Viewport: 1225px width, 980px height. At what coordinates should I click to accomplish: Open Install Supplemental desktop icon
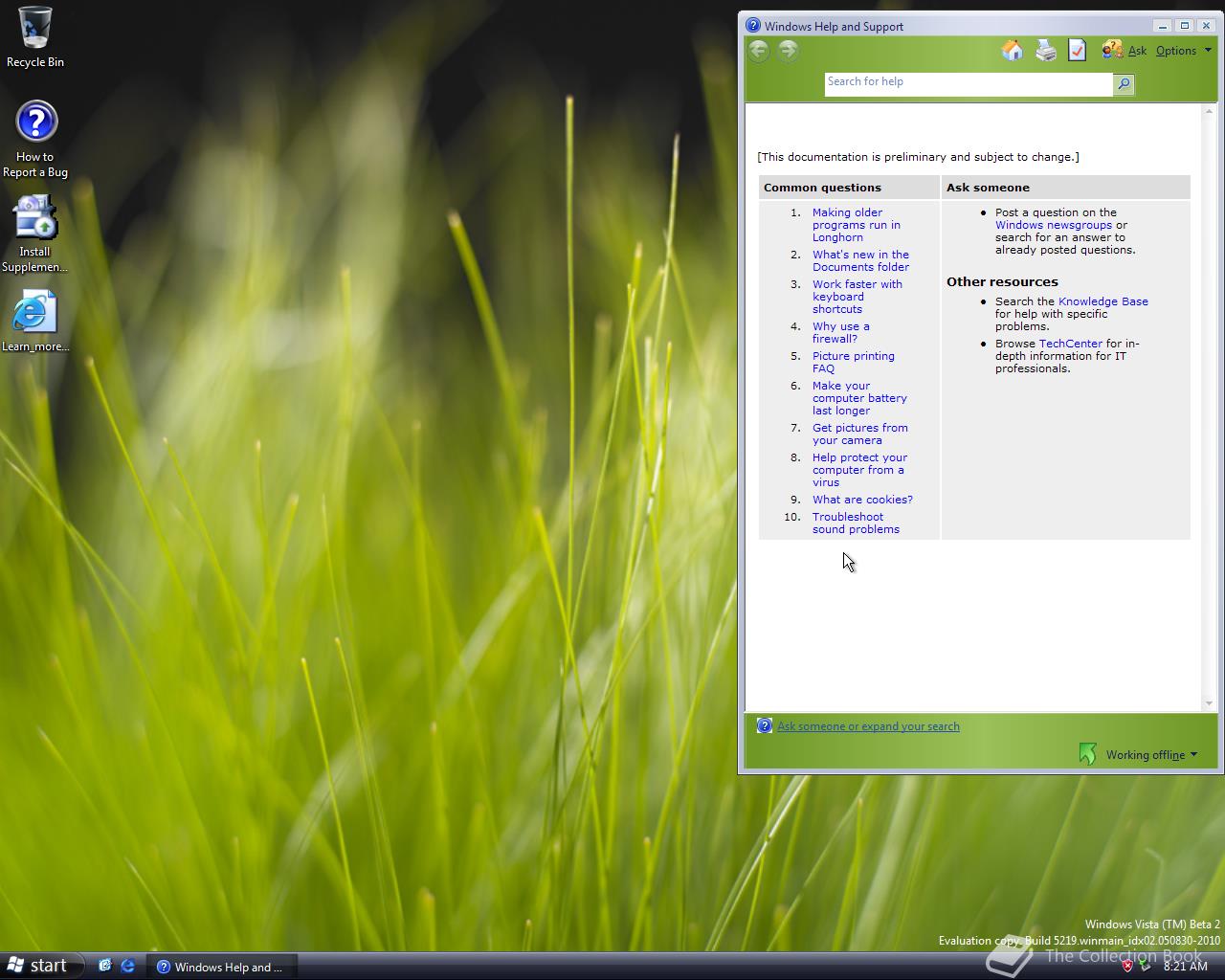point(35,234)
